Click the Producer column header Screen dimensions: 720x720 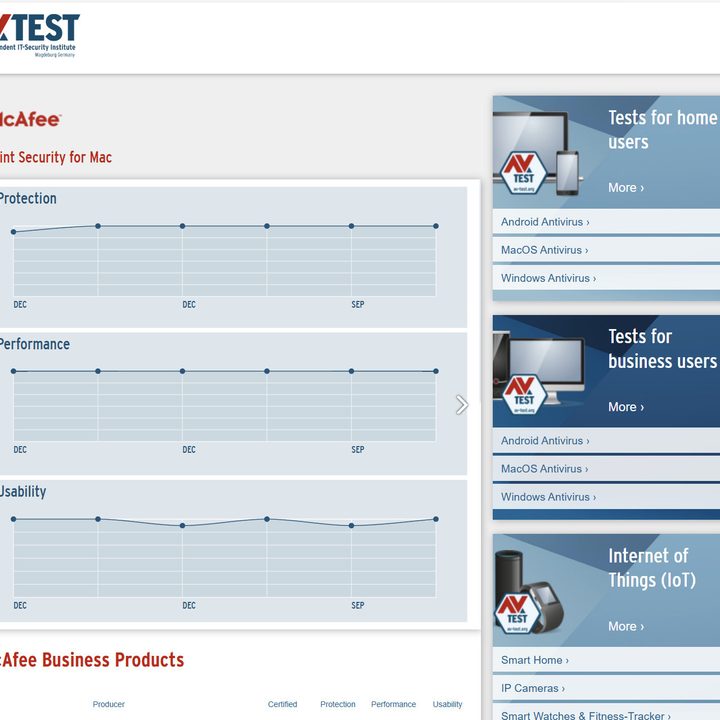109,704
